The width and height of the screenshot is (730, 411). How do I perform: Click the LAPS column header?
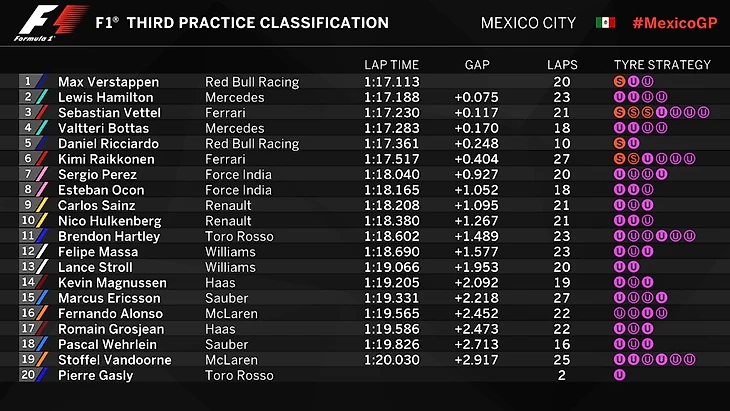point(562,64)
